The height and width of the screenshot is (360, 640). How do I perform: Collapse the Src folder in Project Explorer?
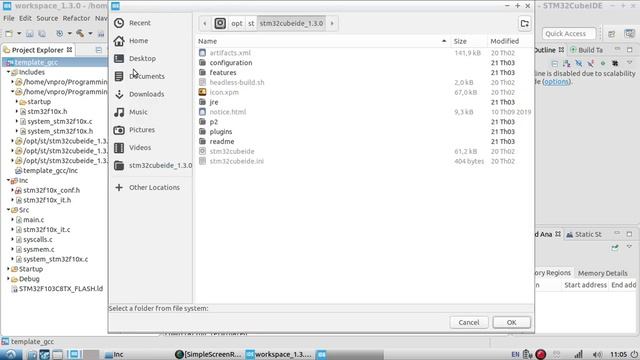point(8,210)
